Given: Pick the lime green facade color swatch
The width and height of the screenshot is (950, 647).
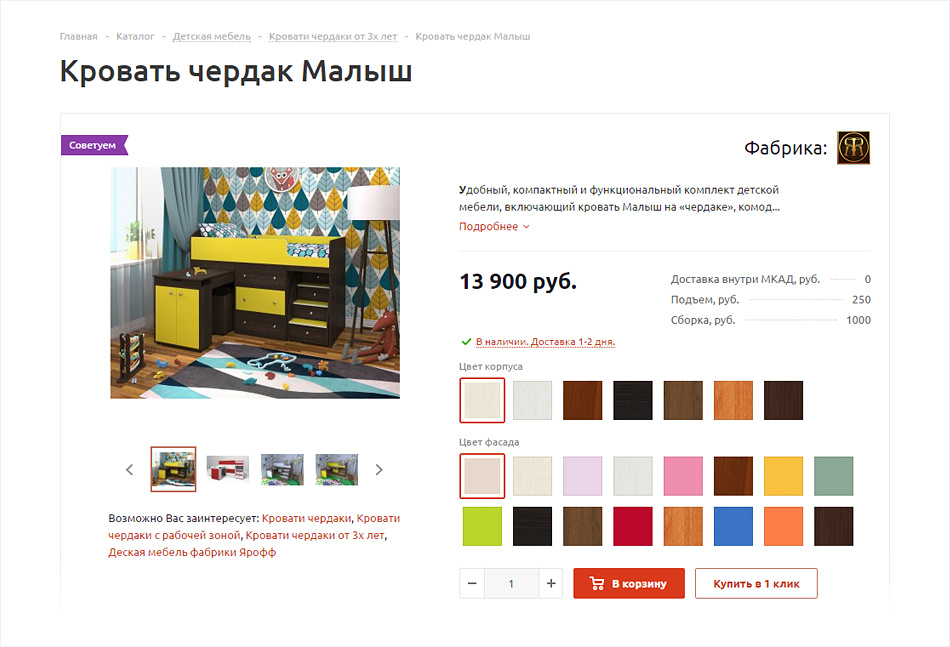Looking at the screenshot, I should (x=482, y=526).
